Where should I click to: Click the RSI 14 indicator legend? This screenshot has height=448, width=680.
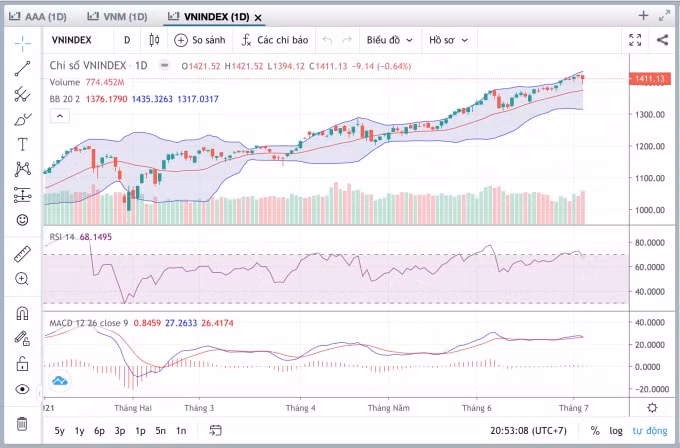62,237
